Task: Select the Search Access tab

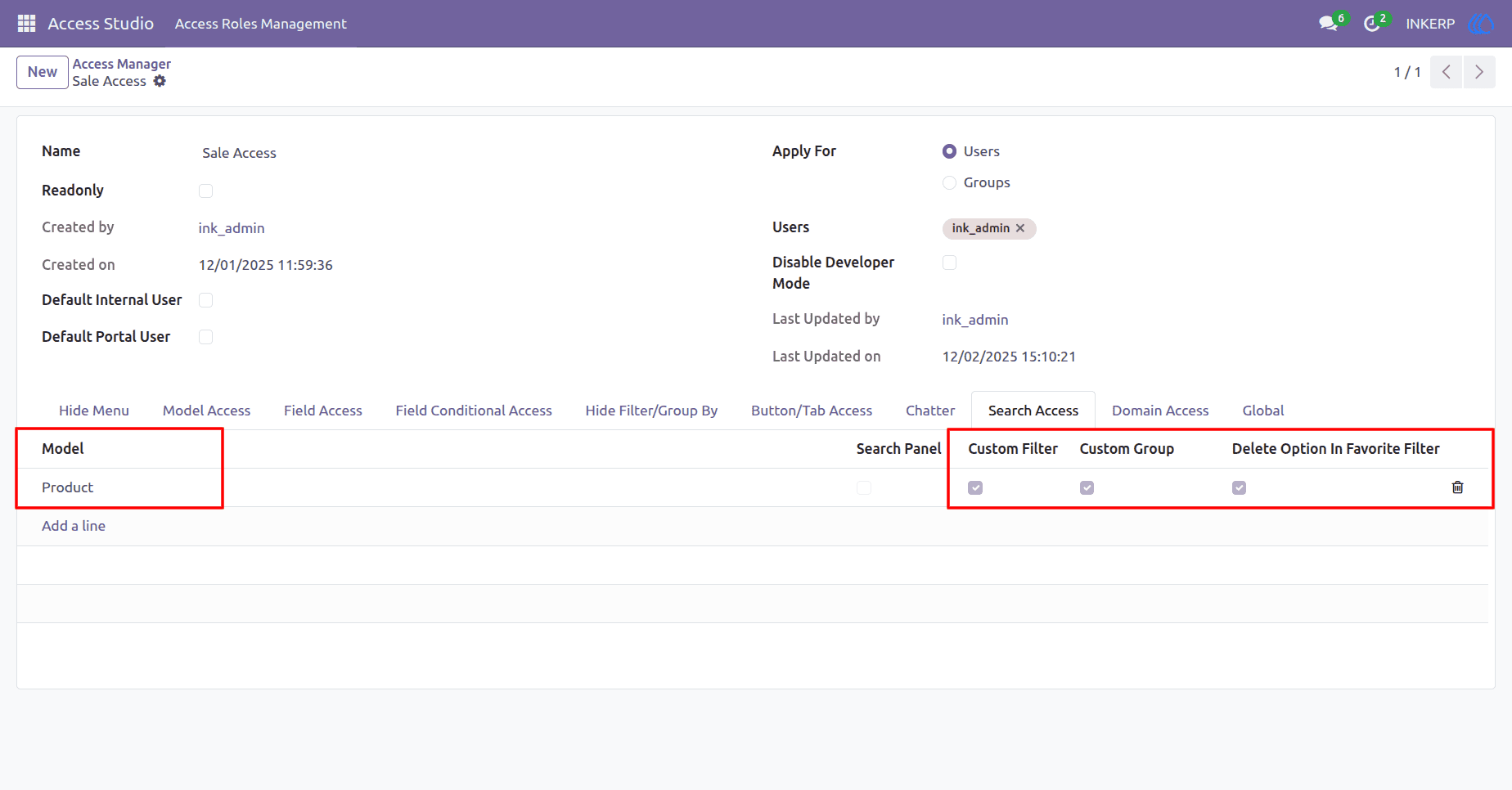Action: point(1033,411)
